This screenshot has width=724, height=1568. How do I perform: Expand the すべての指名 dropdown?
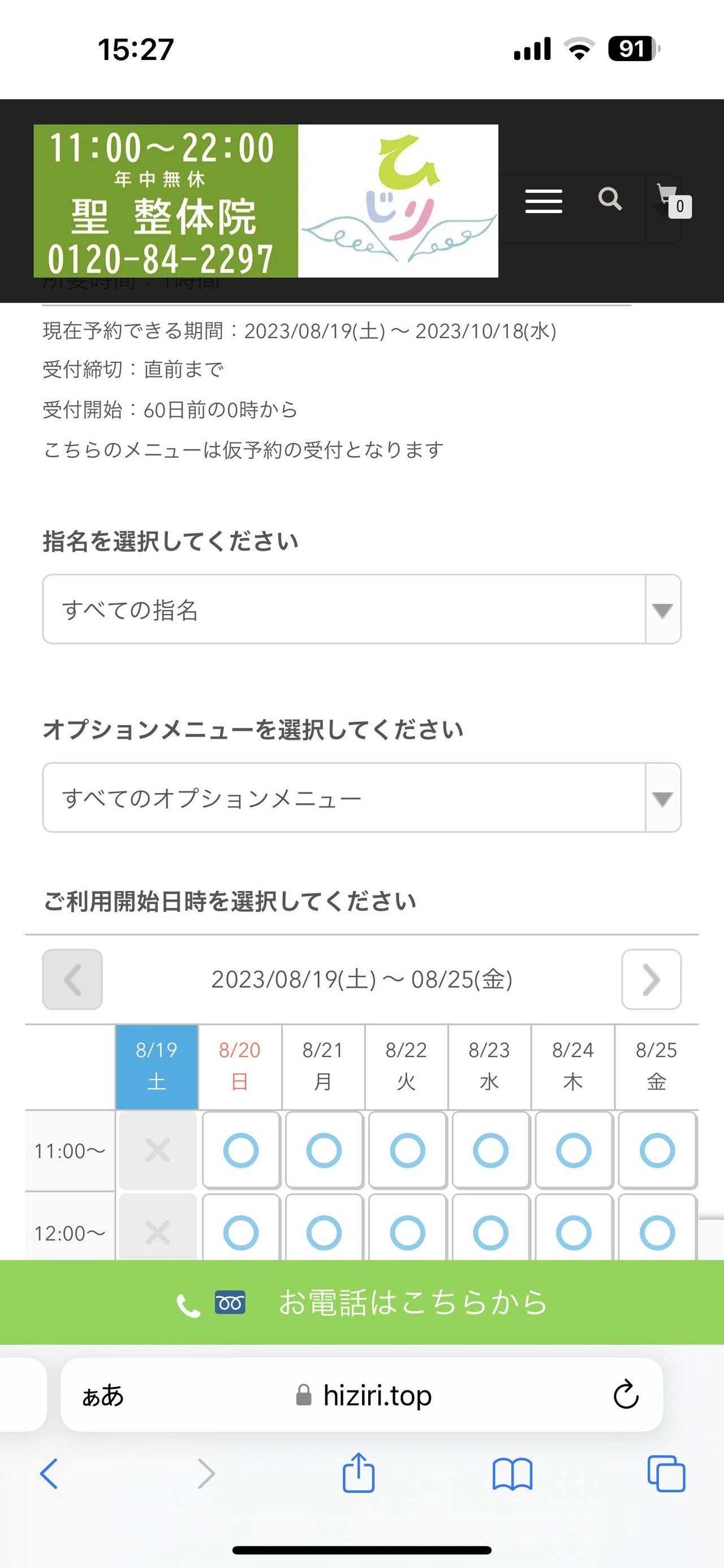click(361, 609)
